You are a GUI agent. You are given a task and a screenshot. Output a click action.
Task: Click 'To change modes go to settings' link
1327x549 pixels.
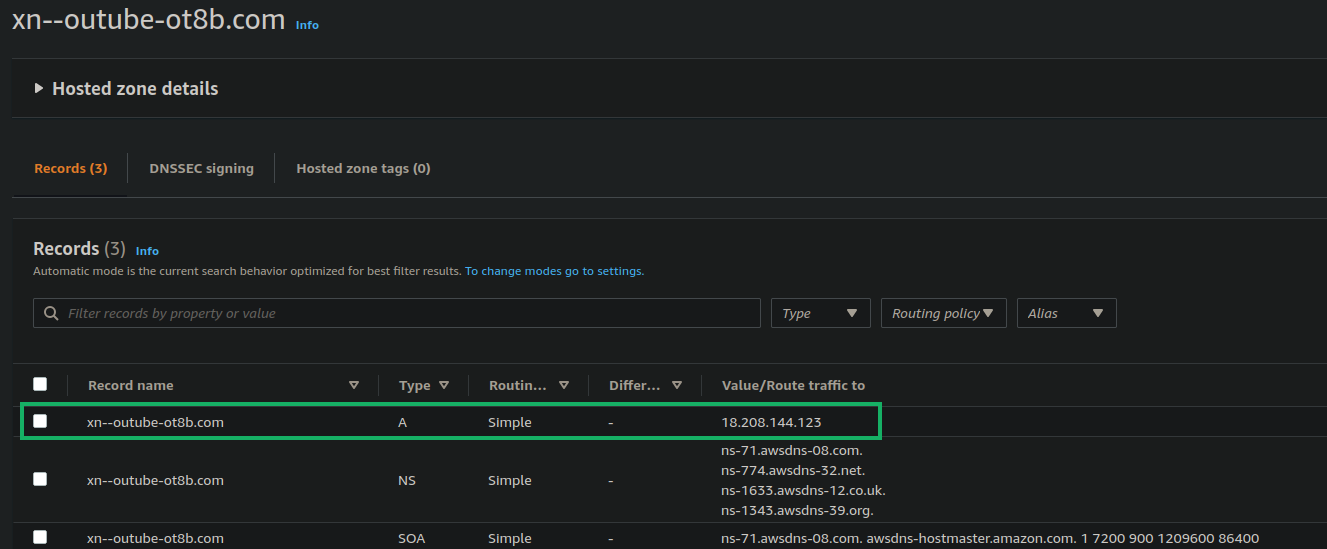[x=554, y=271]
